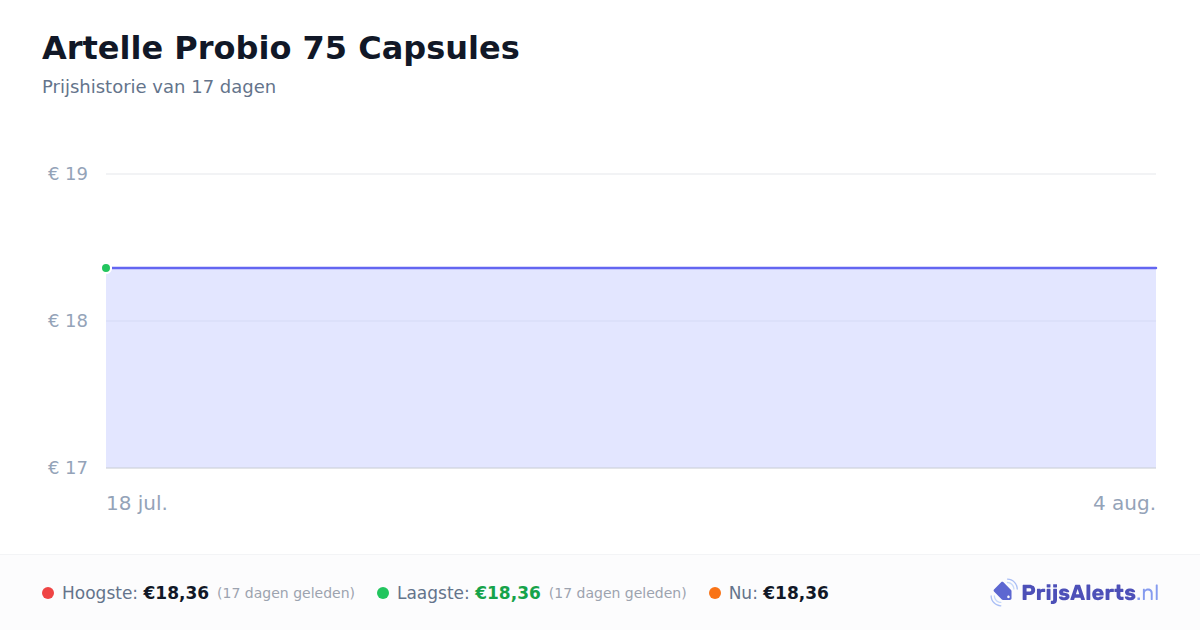The height and width of the screenshot is (630, 1200).
Task: Click the blue price line on chart
Action: (631, 268)
